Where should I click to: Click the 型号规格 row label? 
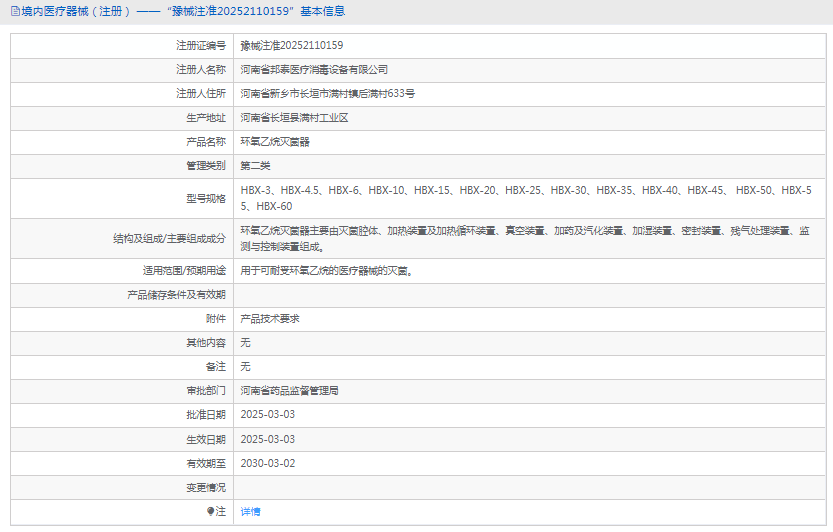(x=206, y=199)
